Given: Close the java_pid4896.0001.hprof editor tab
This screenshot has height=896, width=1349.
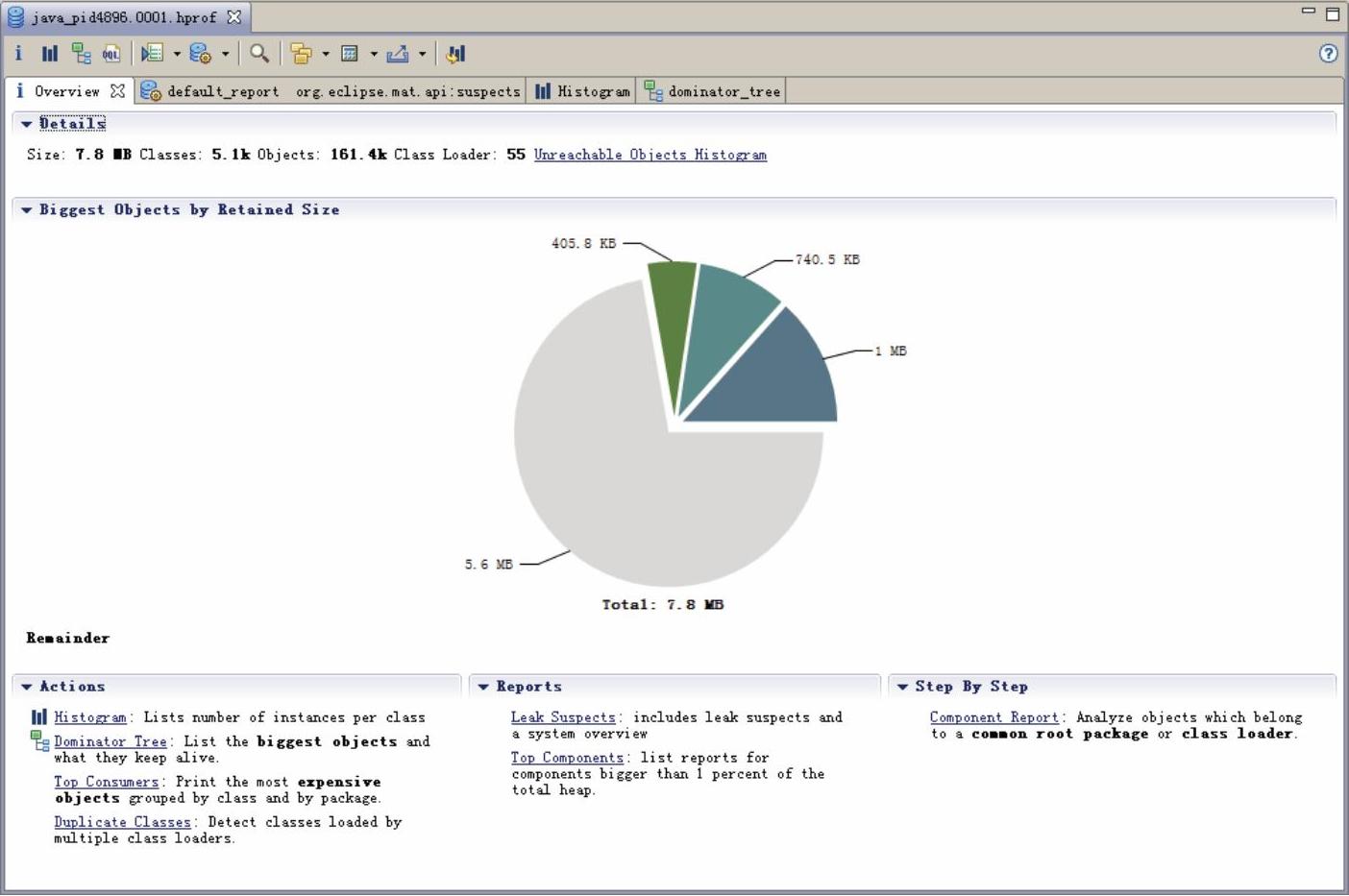Looking at the screenshot, I should [x=233, y=16].
